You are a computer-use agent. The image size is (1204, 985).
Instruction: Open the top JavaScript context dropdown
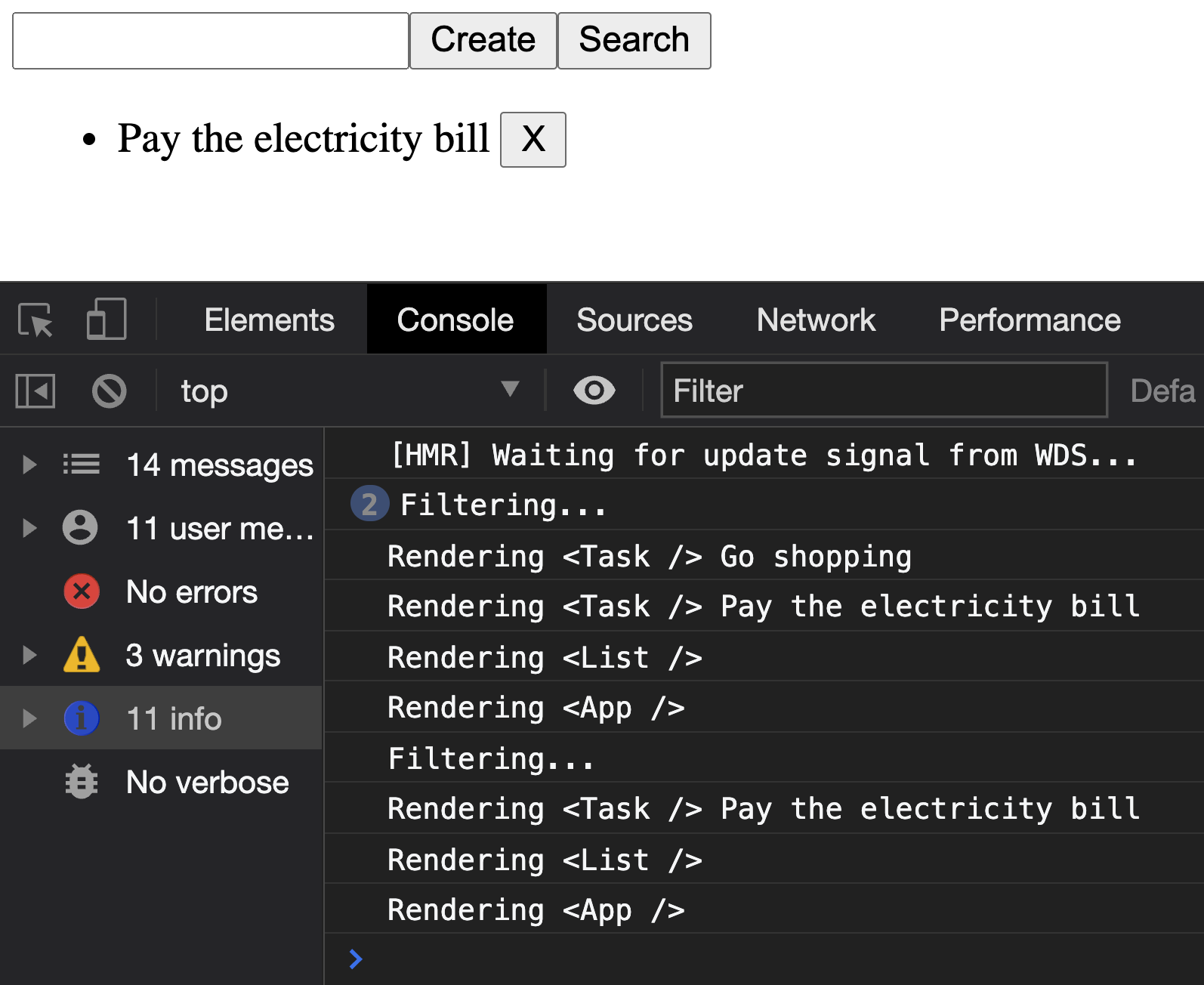[x=347, y=391]
